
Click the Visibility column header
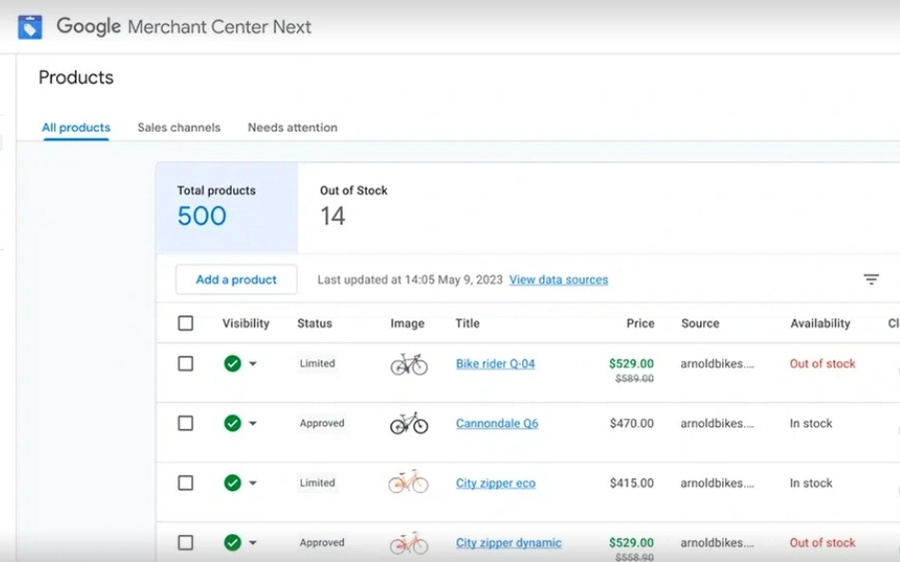246,323
